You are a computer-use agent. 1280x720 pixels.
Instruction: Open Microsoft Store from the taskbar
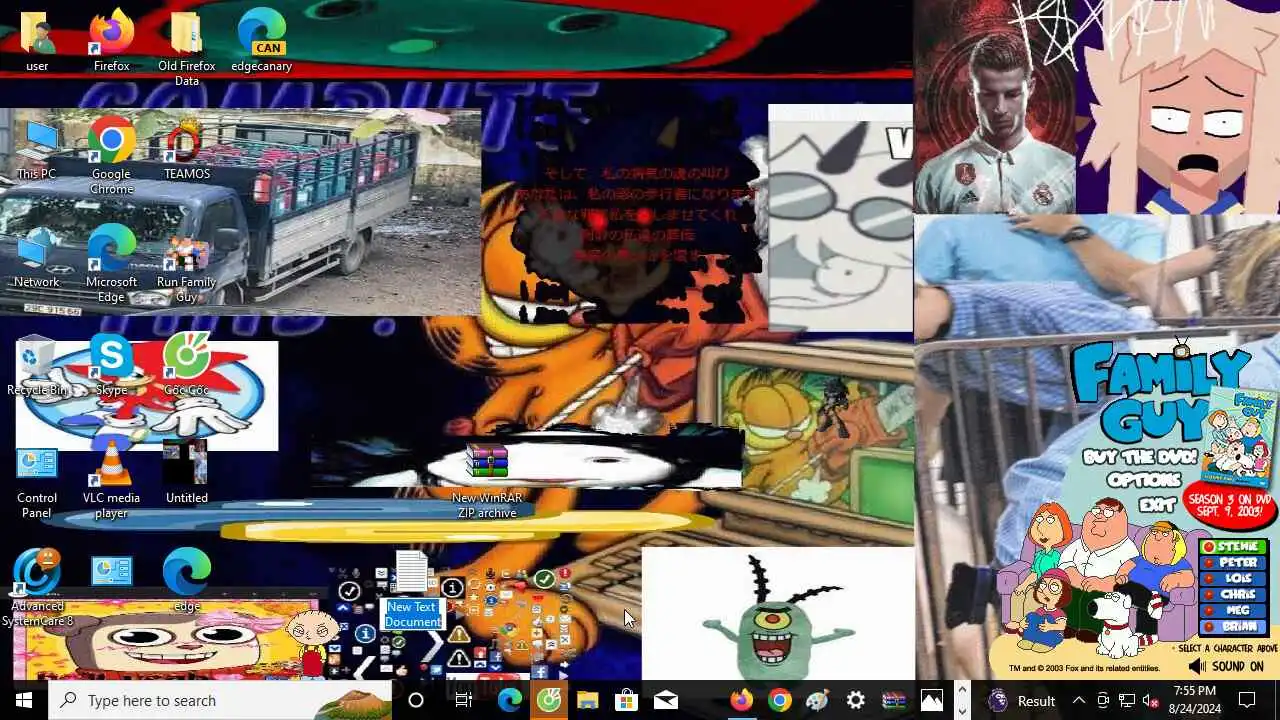626,700
